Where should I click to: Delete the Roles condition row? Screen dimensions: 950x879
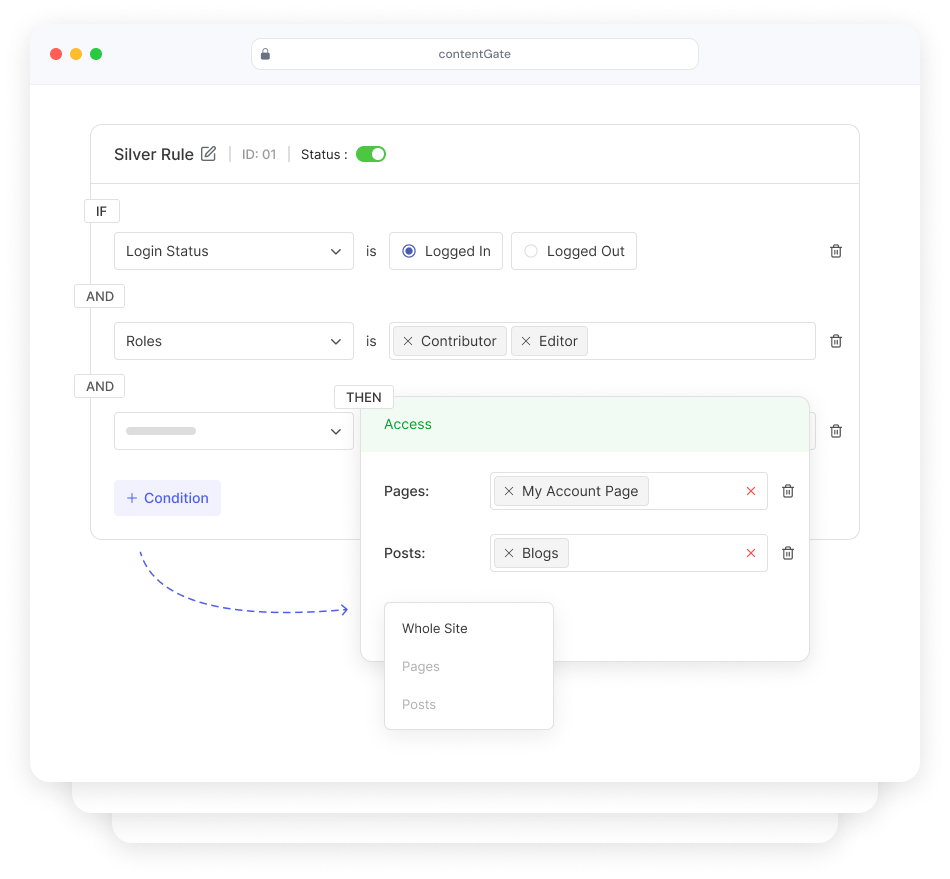point(836,341)
